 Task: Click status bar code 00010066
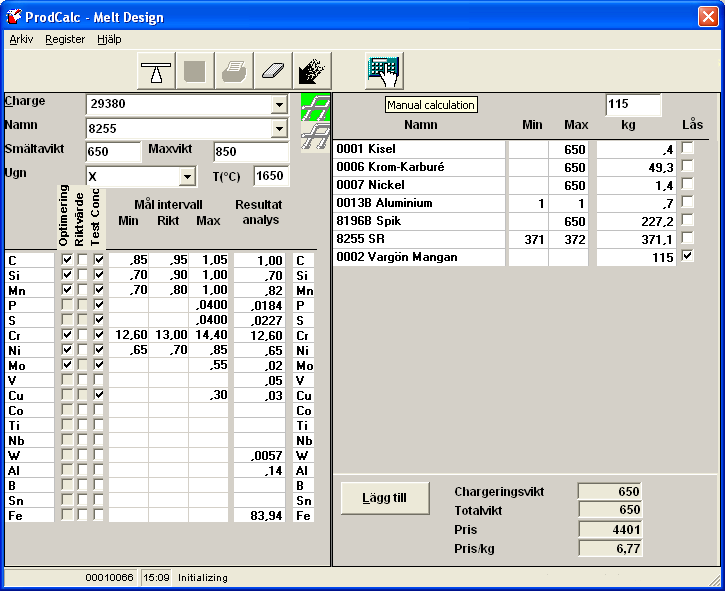tap(109, 578)
